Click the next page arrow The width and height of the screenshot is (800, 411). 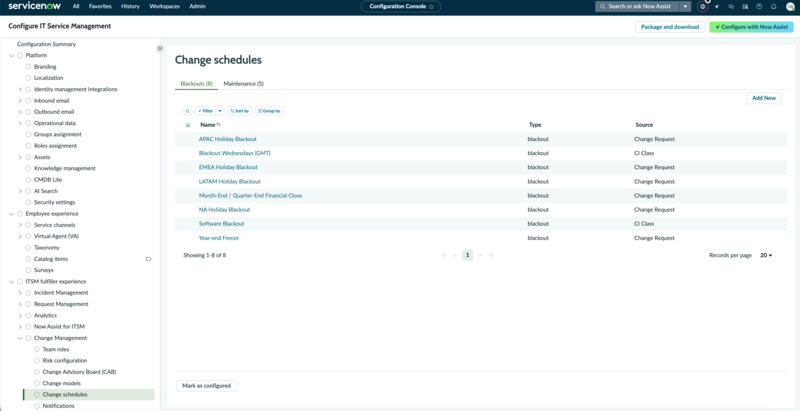coord(479,255)
